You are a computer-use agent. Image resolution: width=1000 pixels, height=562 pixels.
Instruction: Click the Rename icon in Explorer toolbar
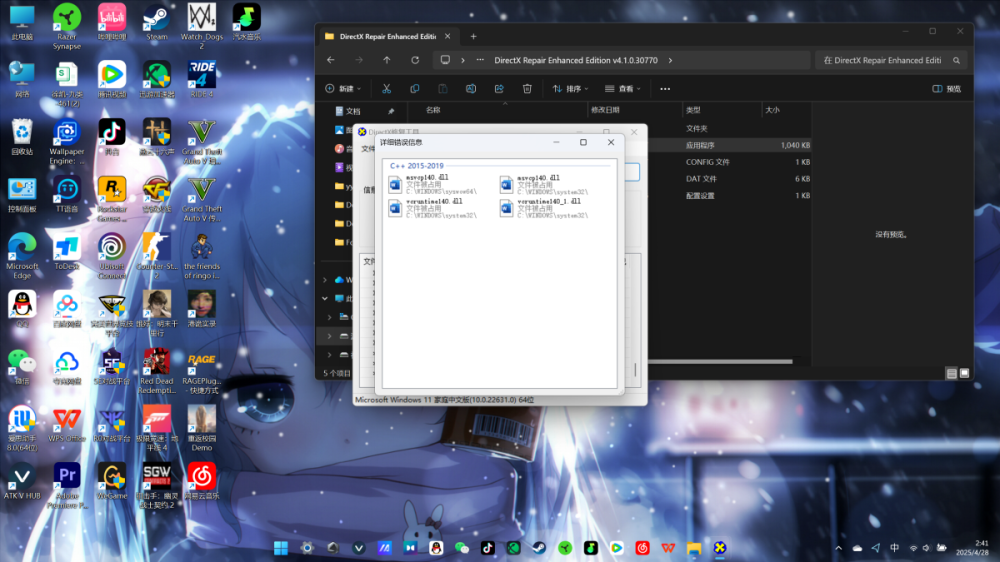(471, 89)
